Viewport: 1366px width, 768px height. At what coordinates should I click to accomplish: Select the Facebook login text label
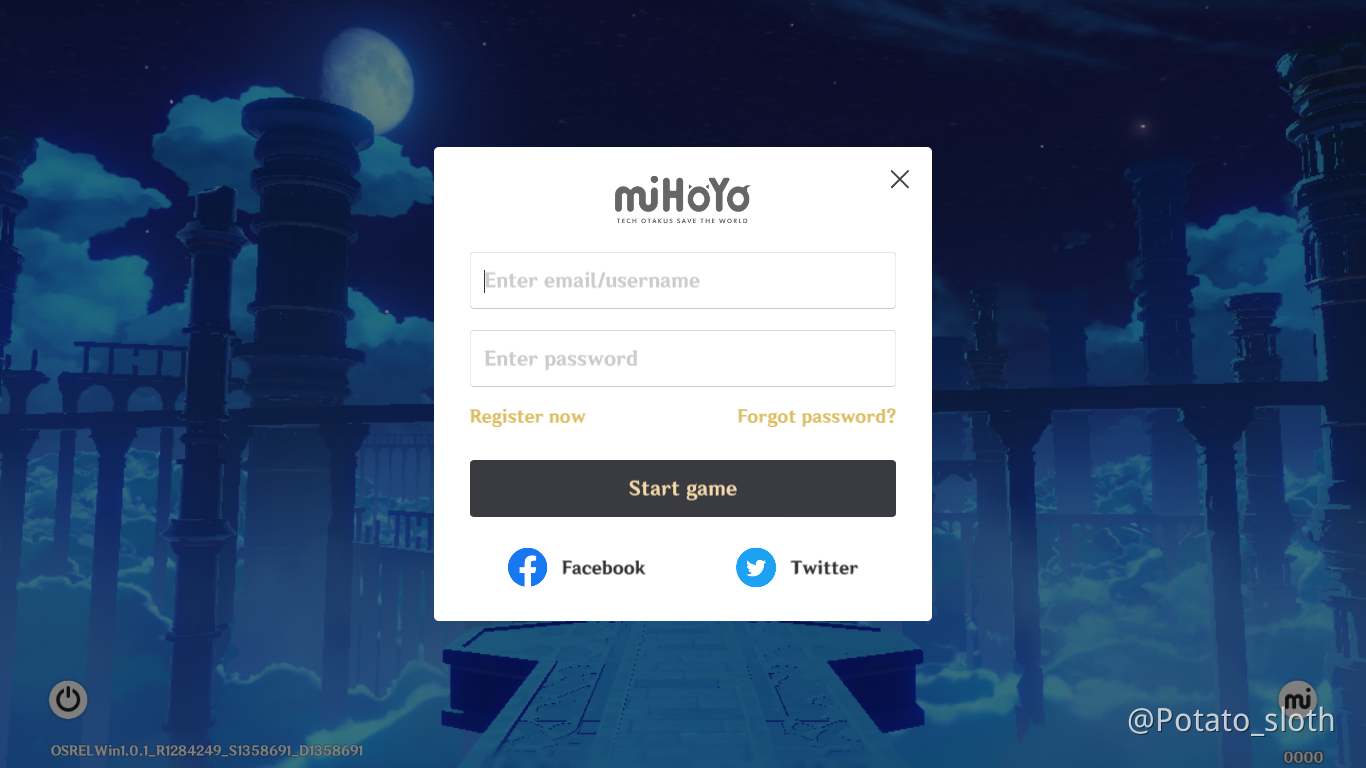(603, 567)
